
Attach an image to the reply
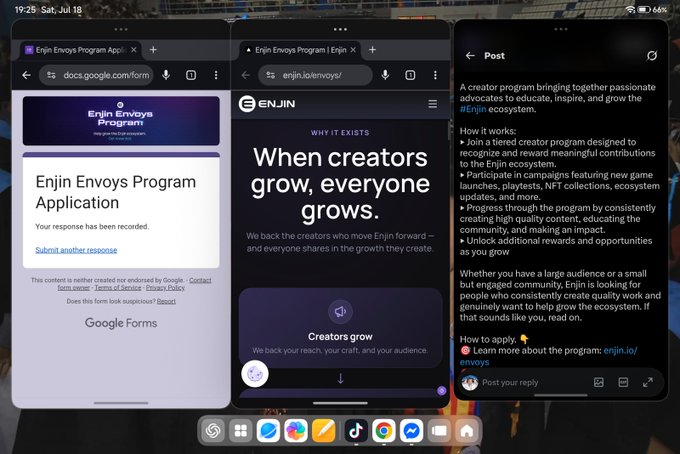599,382
